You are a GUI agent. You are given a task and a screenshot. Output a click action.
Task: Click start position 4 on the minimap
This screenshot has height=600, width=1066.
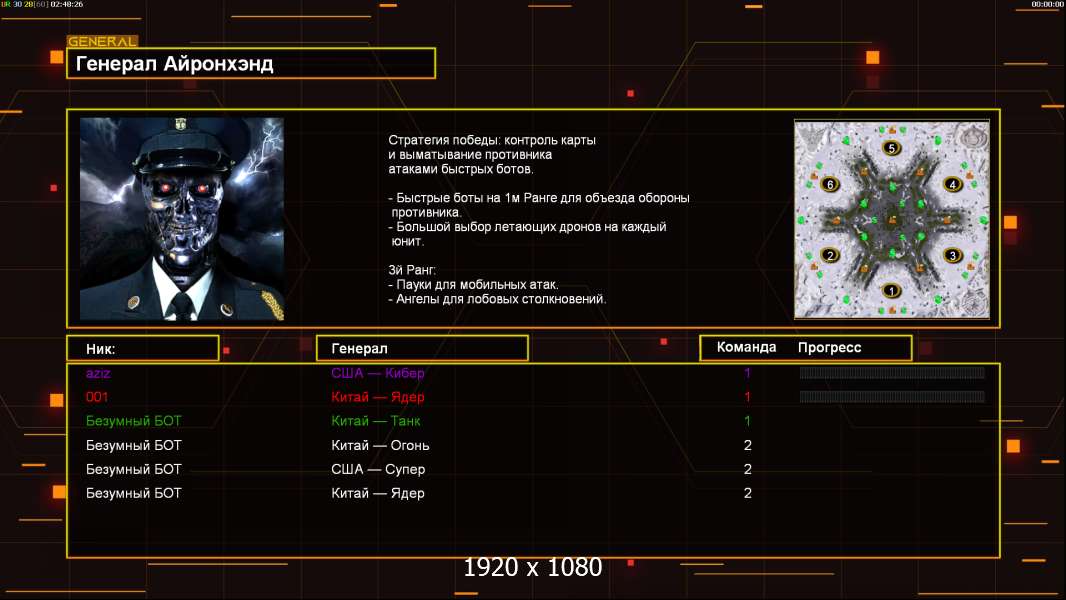tap(952, 184)
